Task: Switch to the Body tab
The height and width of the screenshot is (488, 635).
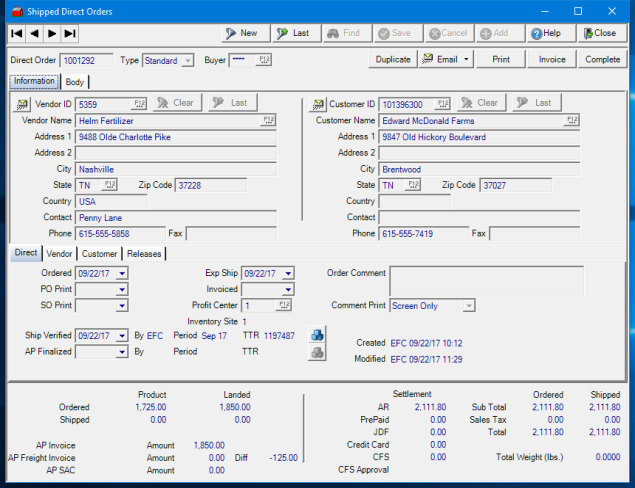Action: tap(75, 82)
